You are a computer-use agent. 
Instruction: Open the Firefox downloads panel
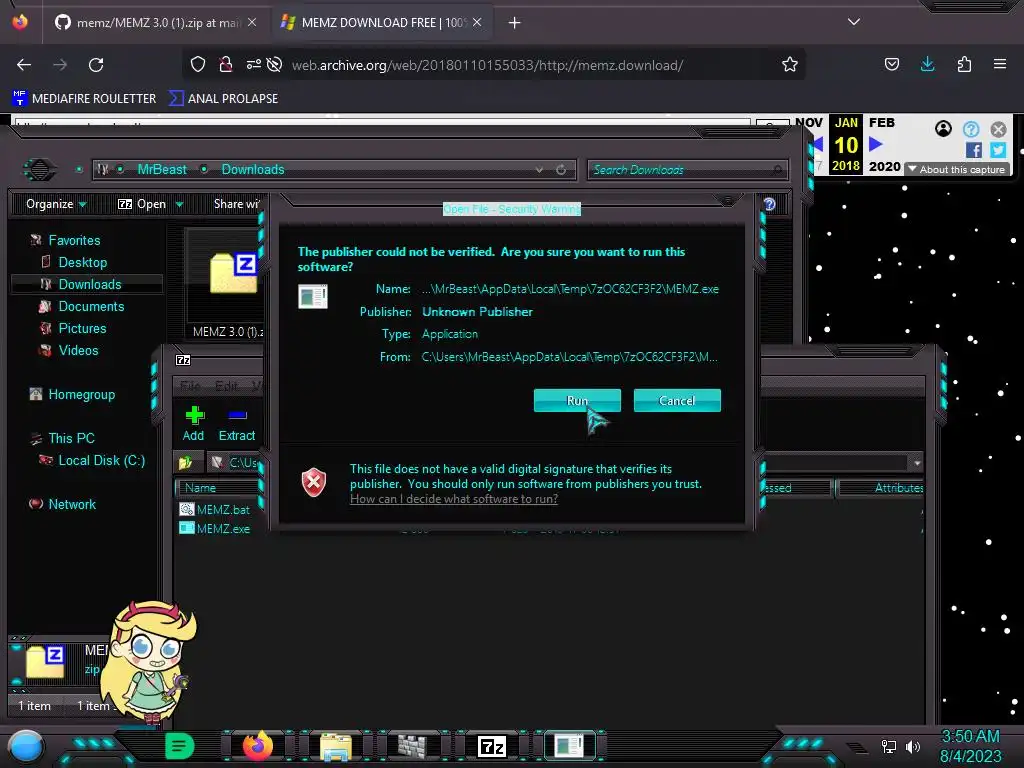[927, 64]
